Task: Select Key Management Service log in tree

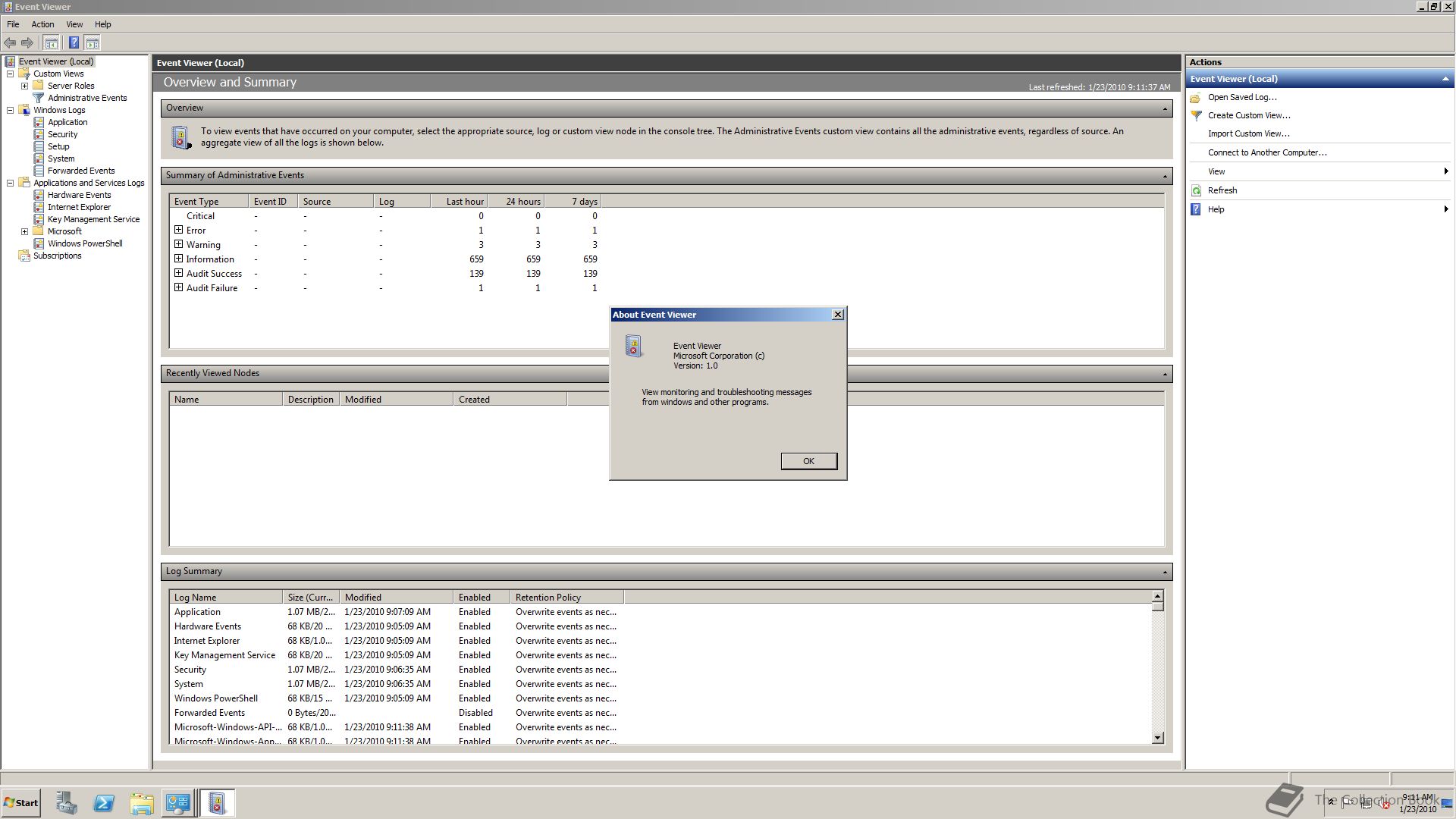Action: [93, 219]
